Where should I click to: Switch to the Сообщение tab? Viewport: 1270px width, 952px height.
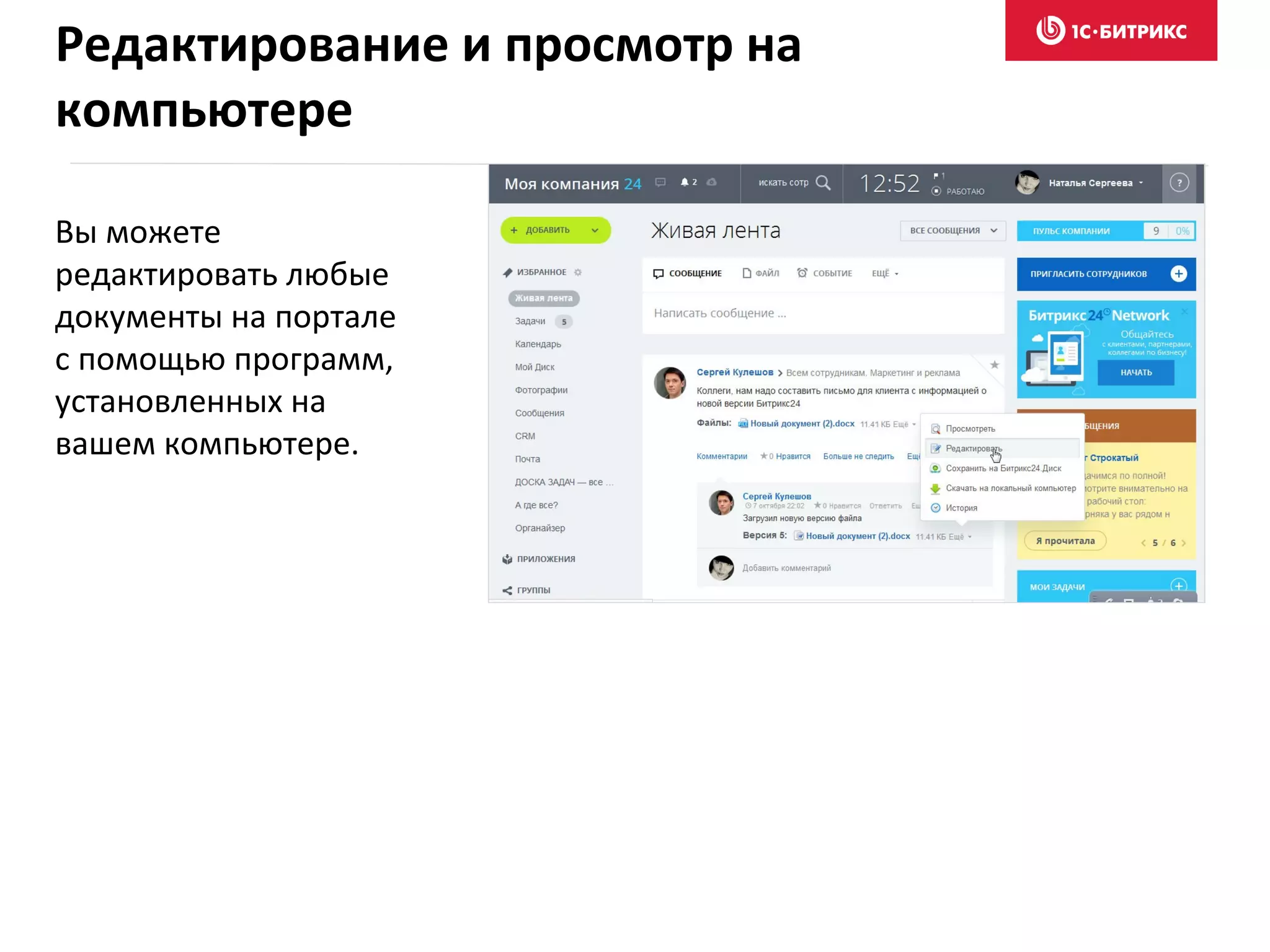[x=687, y=273]
